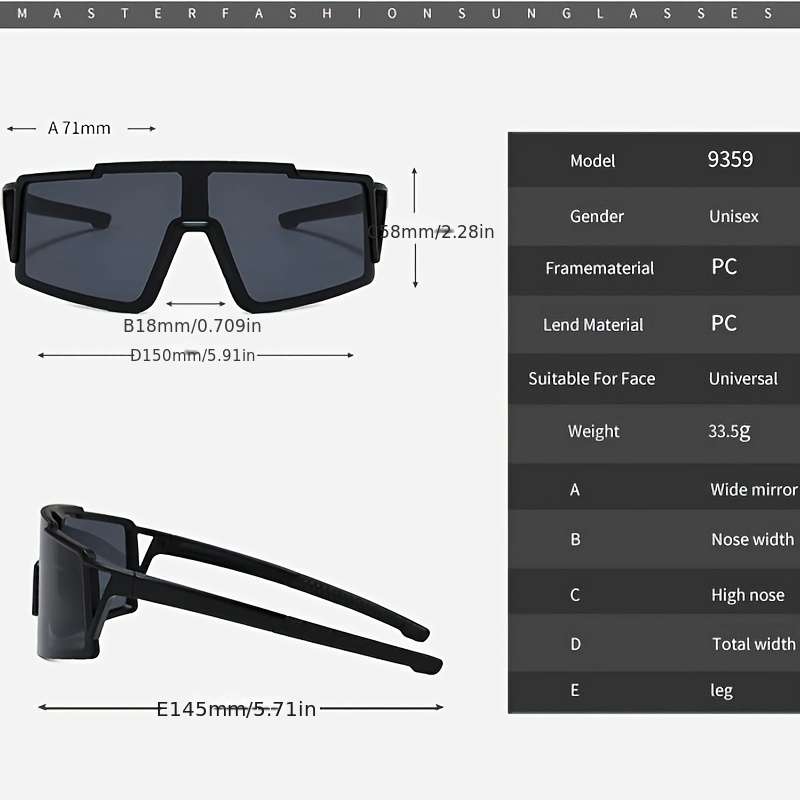Click the '58mm/2.28in' height label
This screenshot has height=800, width=800.
[432, 232]
